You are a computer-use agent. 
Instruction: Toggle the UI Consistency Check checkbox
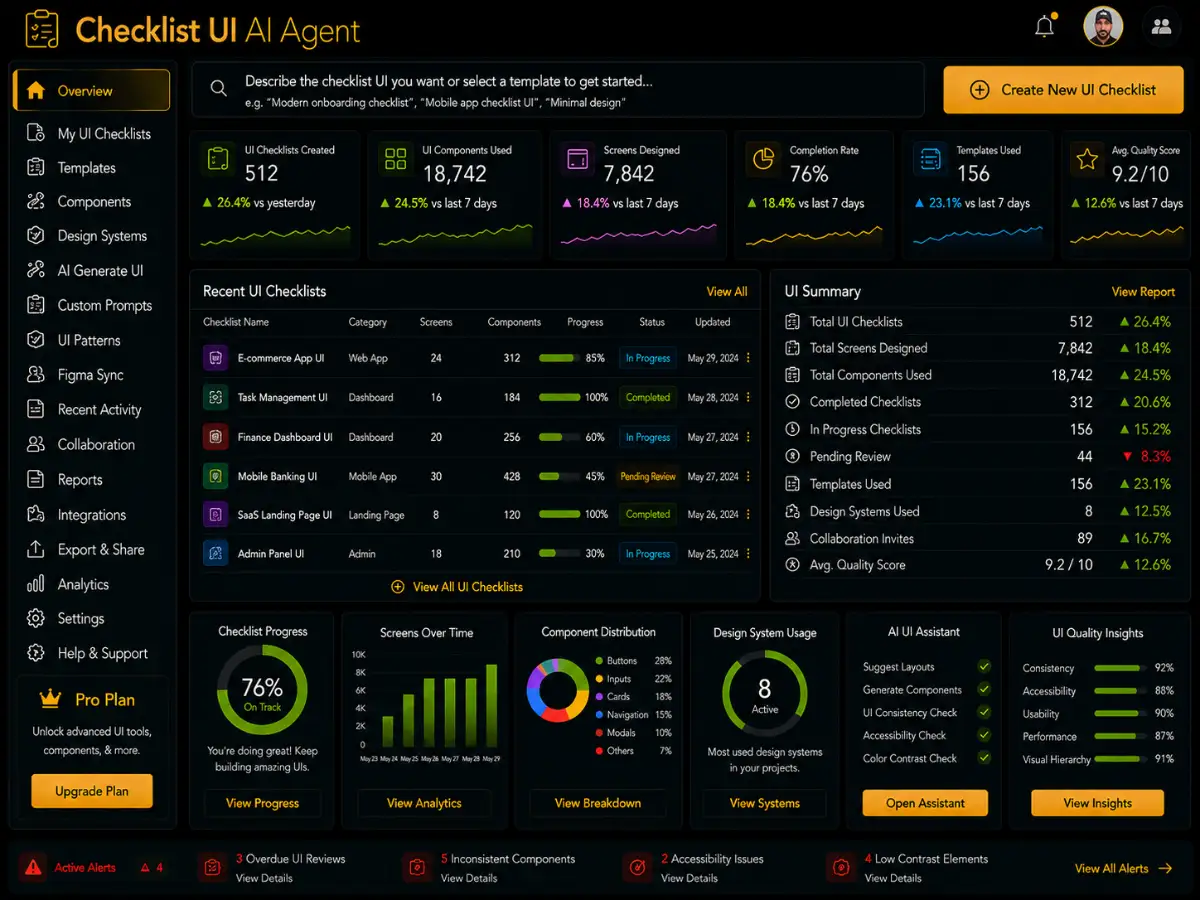pyautogui.click(x=984, y=713)
